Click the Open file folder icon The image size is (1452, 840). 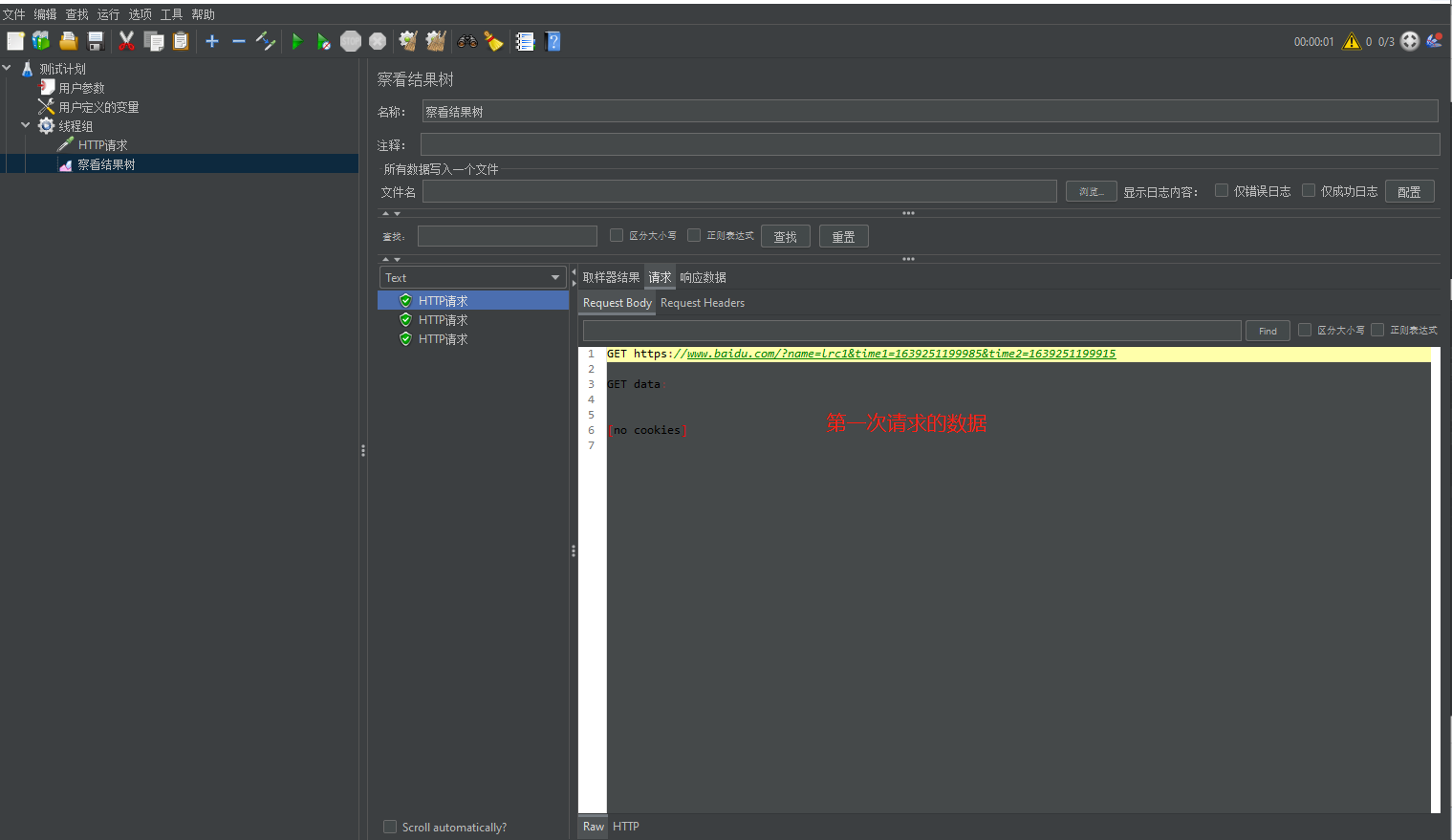pos(68,41)
